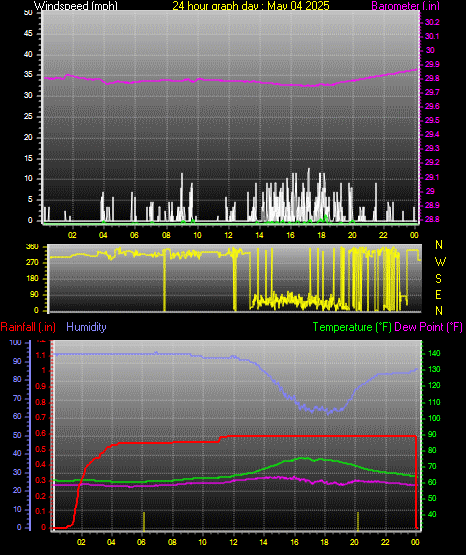The image size is (466, 555).
Task: Select the 'Temperature (°F)' legend label
Action: [352, 327]
